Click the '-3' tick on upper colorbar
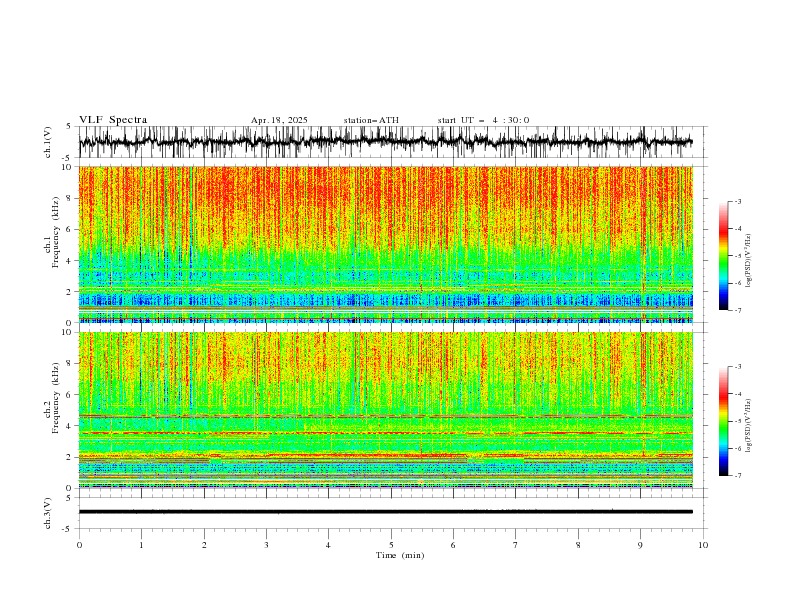The height and width of the screenshot is (612, 792). point(737,201)
